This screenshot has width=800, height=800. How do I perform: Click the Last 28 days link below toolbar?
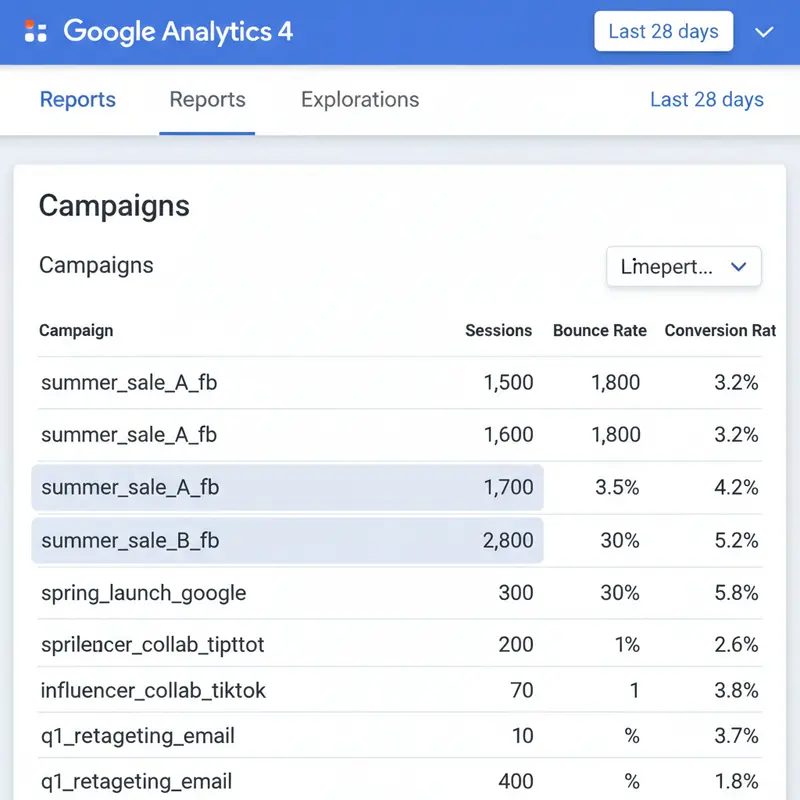pos(706,100)
